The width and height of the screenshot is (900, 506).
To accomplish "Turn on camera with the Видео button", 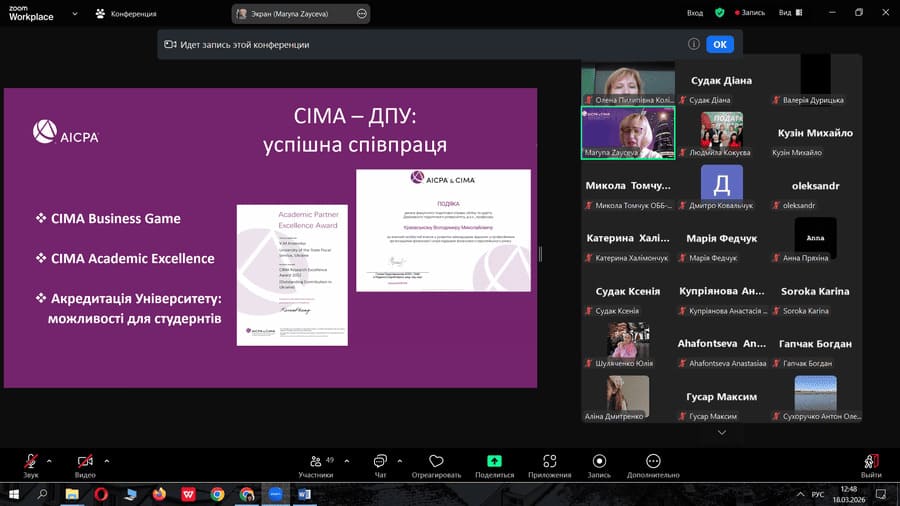I will point(85,466).
